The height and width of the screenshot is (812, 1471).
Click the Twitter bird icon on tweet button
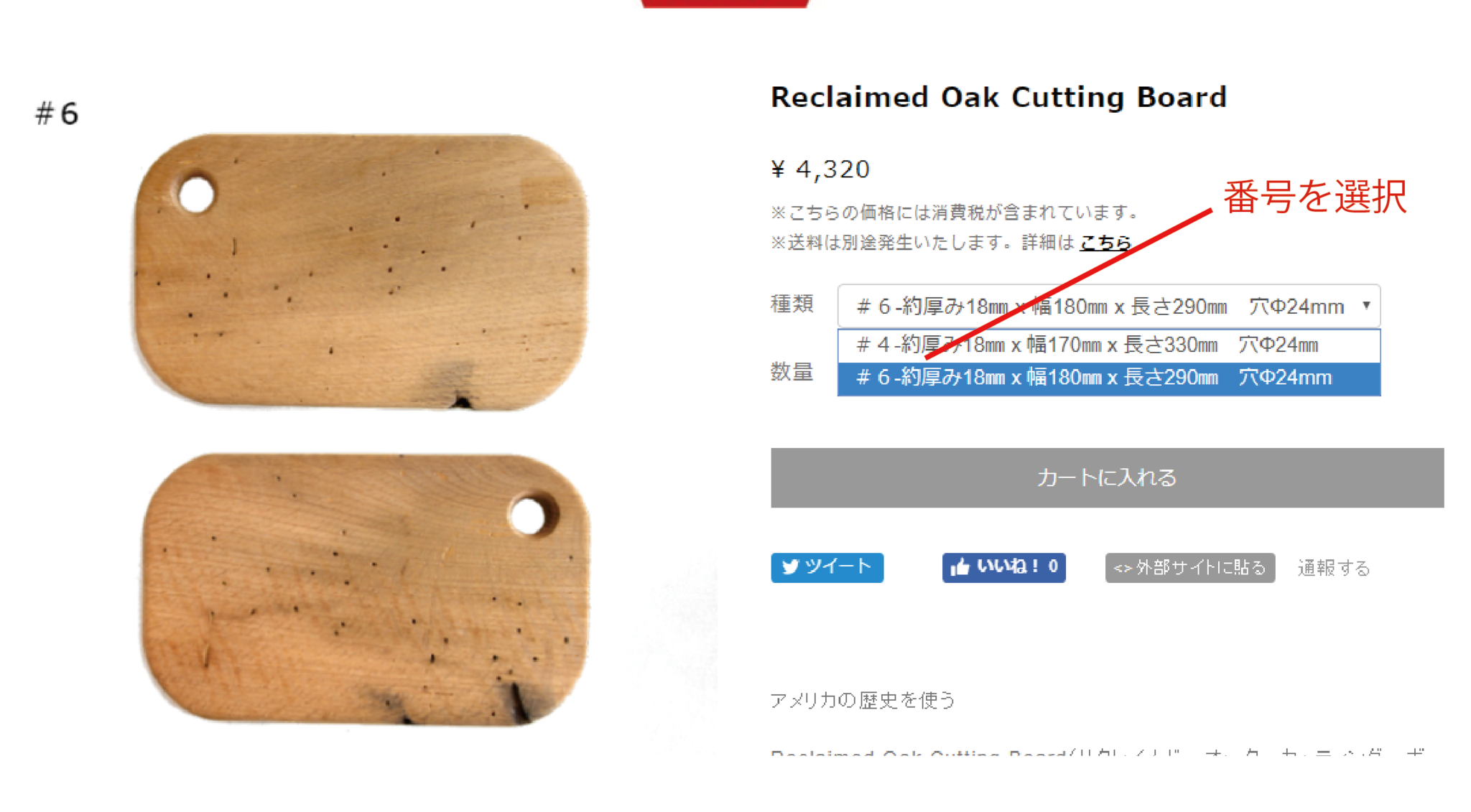click(790, 567)
